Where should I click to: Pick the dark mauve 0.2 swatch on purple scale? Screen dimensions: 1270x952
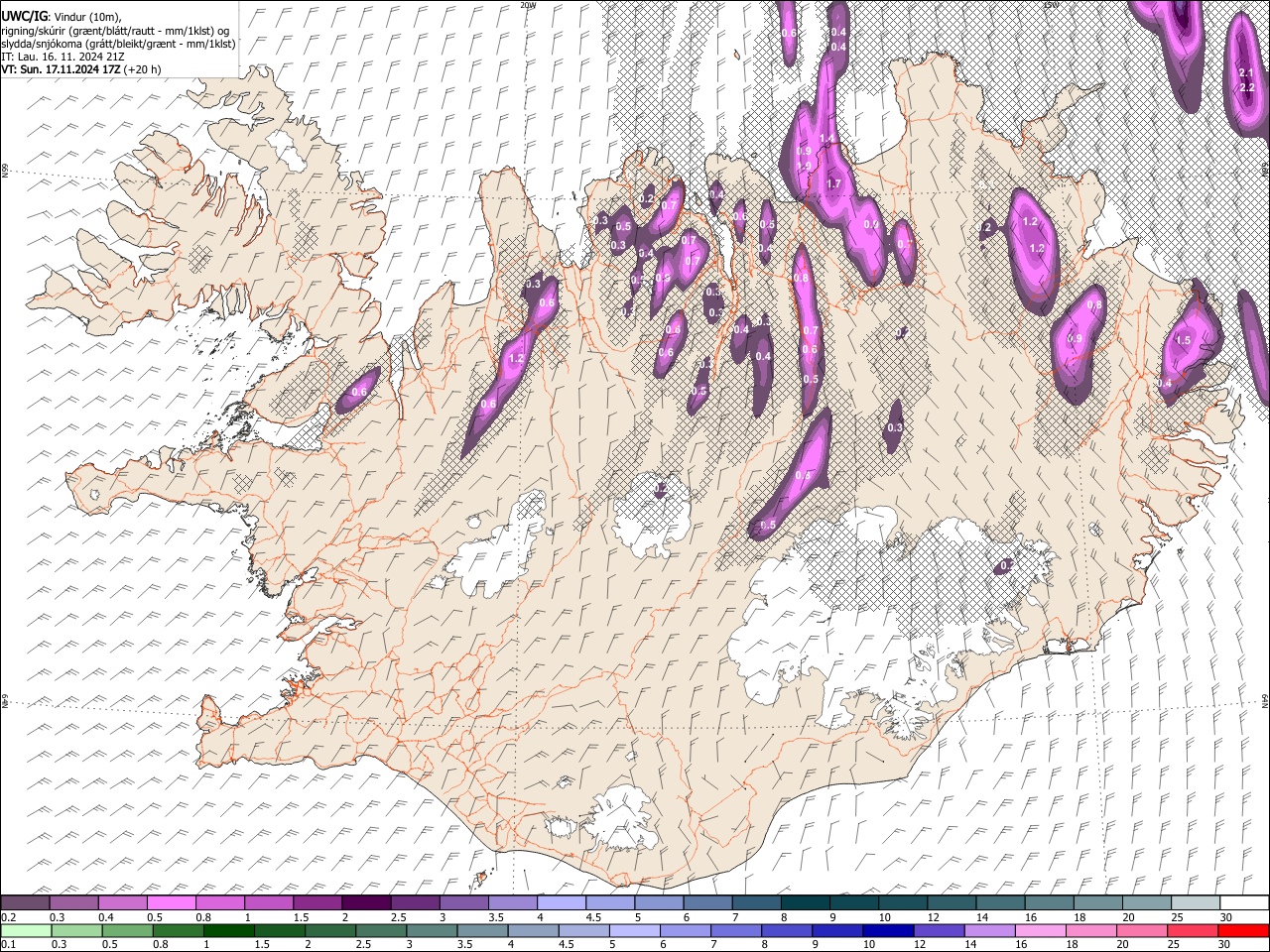click(x=25, y=903)
